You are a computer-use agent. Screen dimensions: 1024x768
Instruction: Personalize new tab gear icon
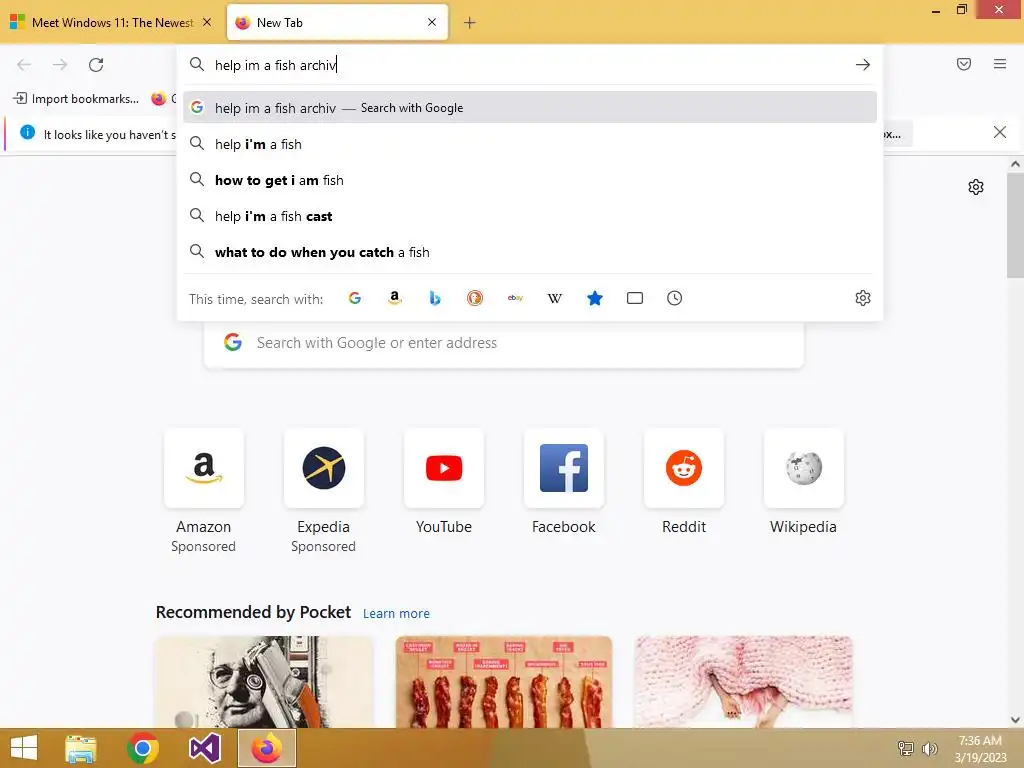point(976,187)
